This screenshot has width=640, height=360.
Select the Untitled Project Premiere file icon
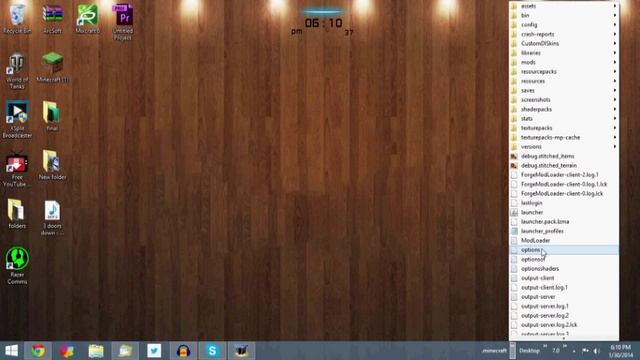pos(123,22)
